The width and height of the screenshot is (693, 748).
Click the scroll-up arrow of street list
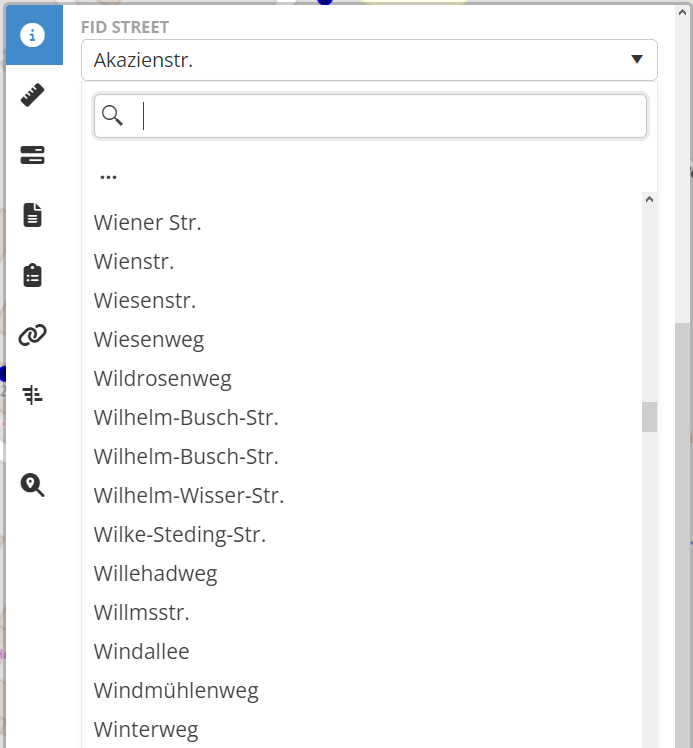649,200
